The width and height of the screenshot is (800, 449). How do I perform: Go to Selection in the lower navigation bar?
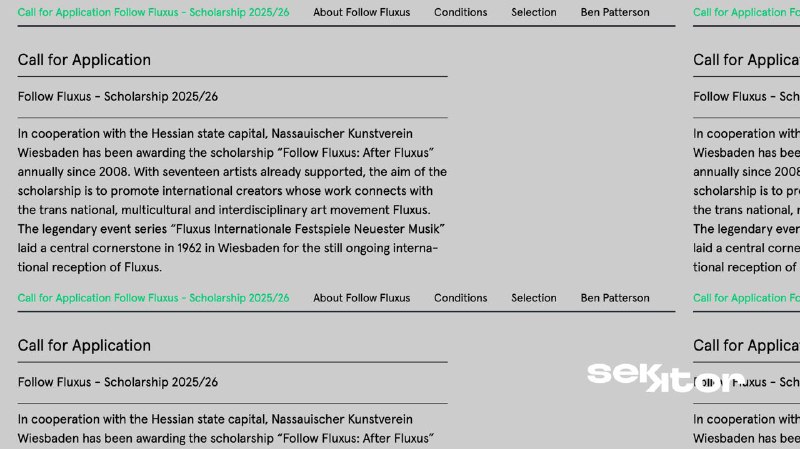533,298
